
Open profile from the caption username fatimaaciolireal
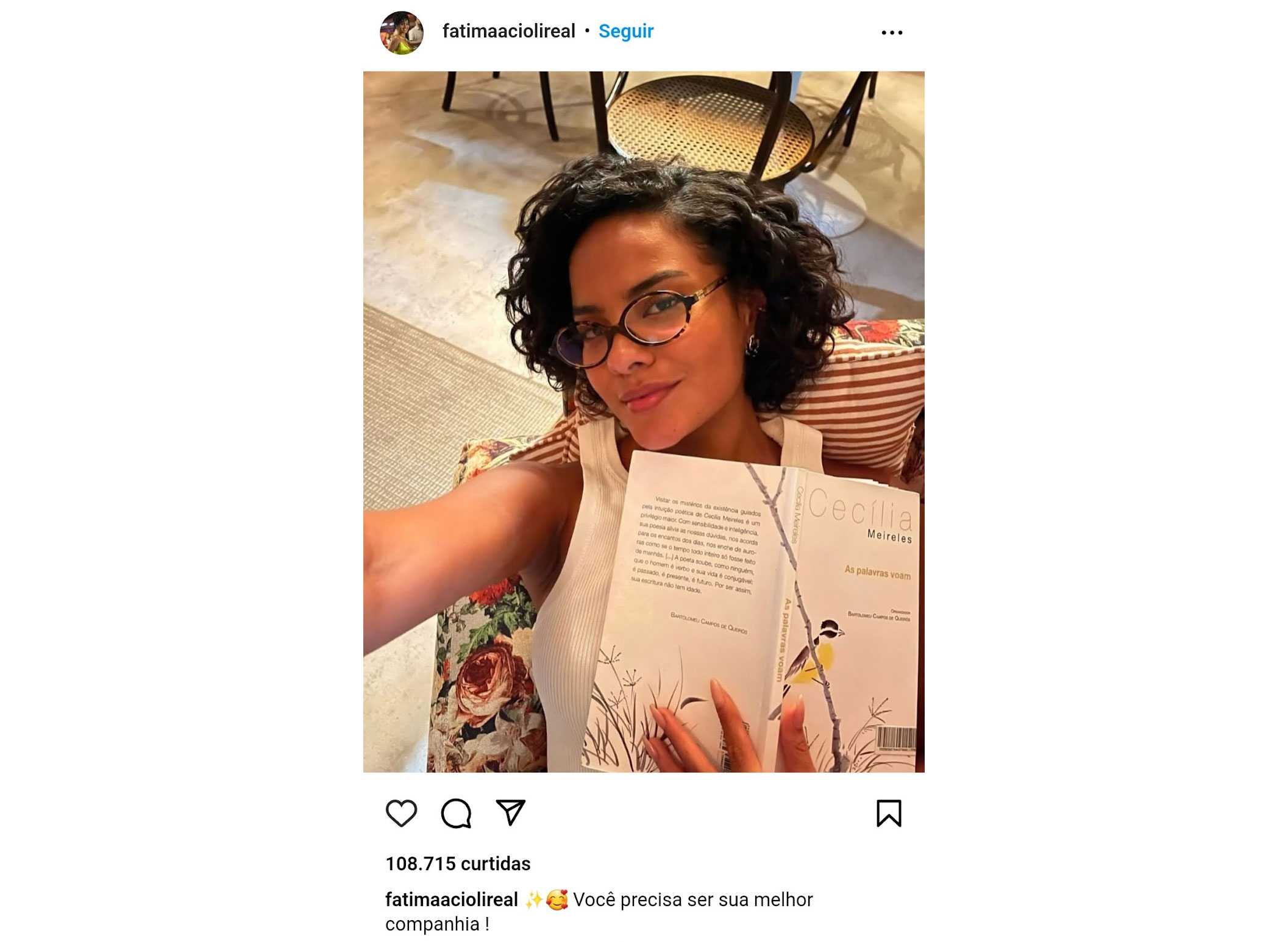451,899
